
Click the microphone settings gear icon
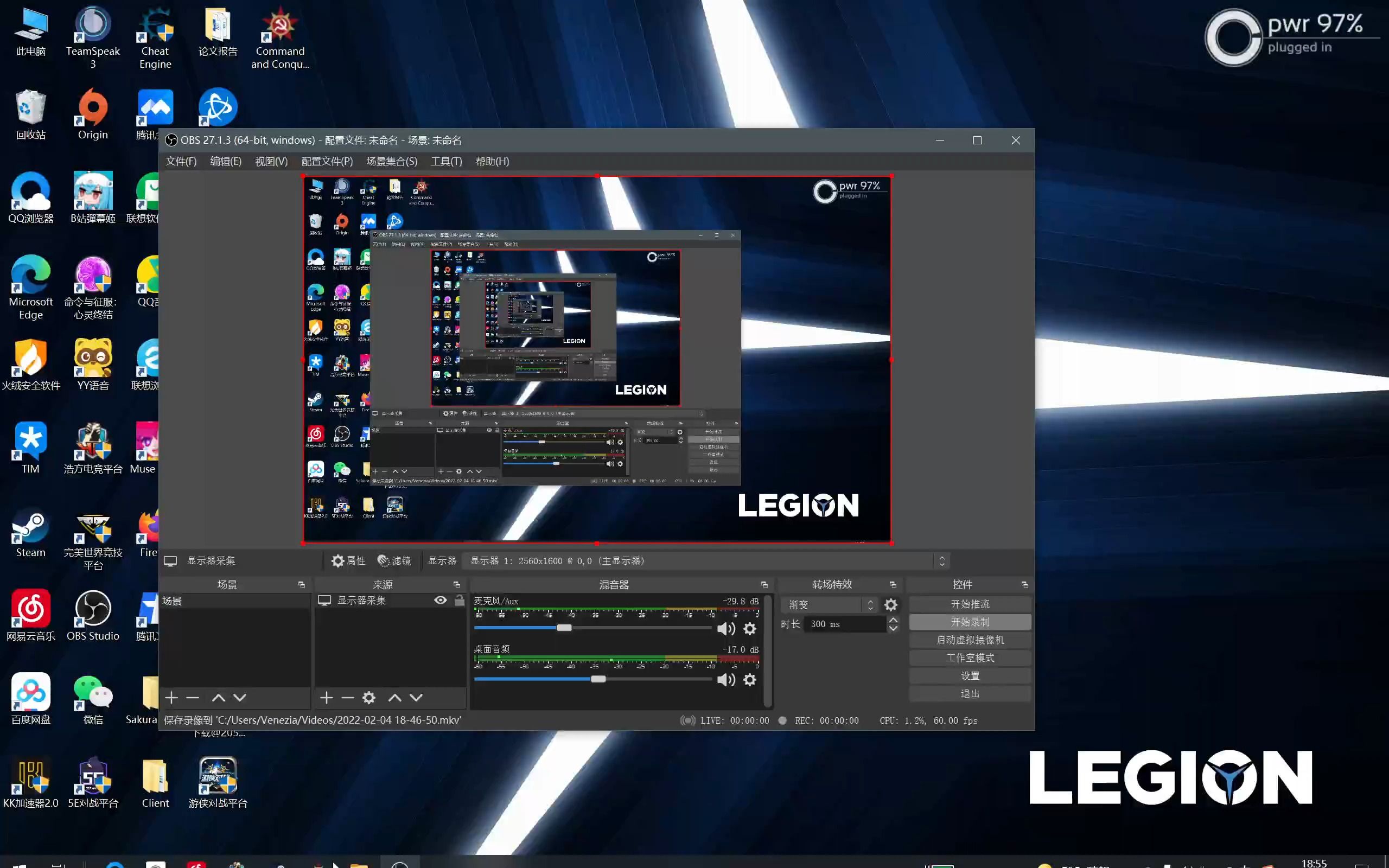click(x=750, y=629)
